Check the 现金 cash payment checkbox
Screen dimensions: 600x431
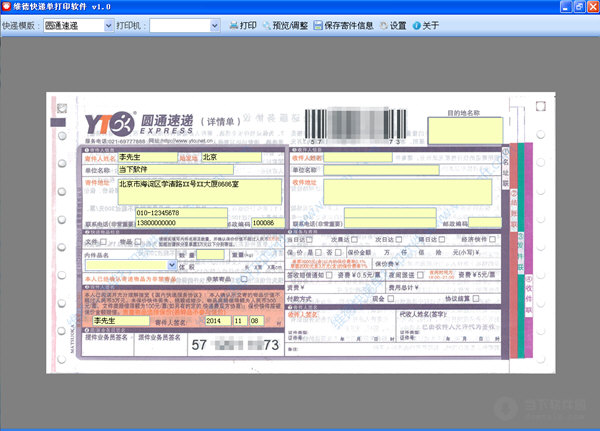pos(390,299)
